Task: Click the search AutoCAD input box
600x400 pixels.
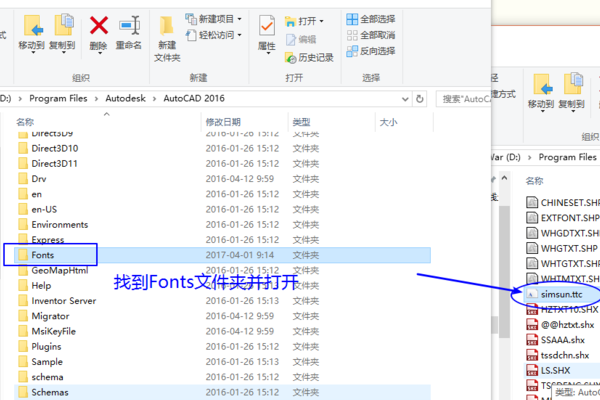Action: click(x=464, y=99)
